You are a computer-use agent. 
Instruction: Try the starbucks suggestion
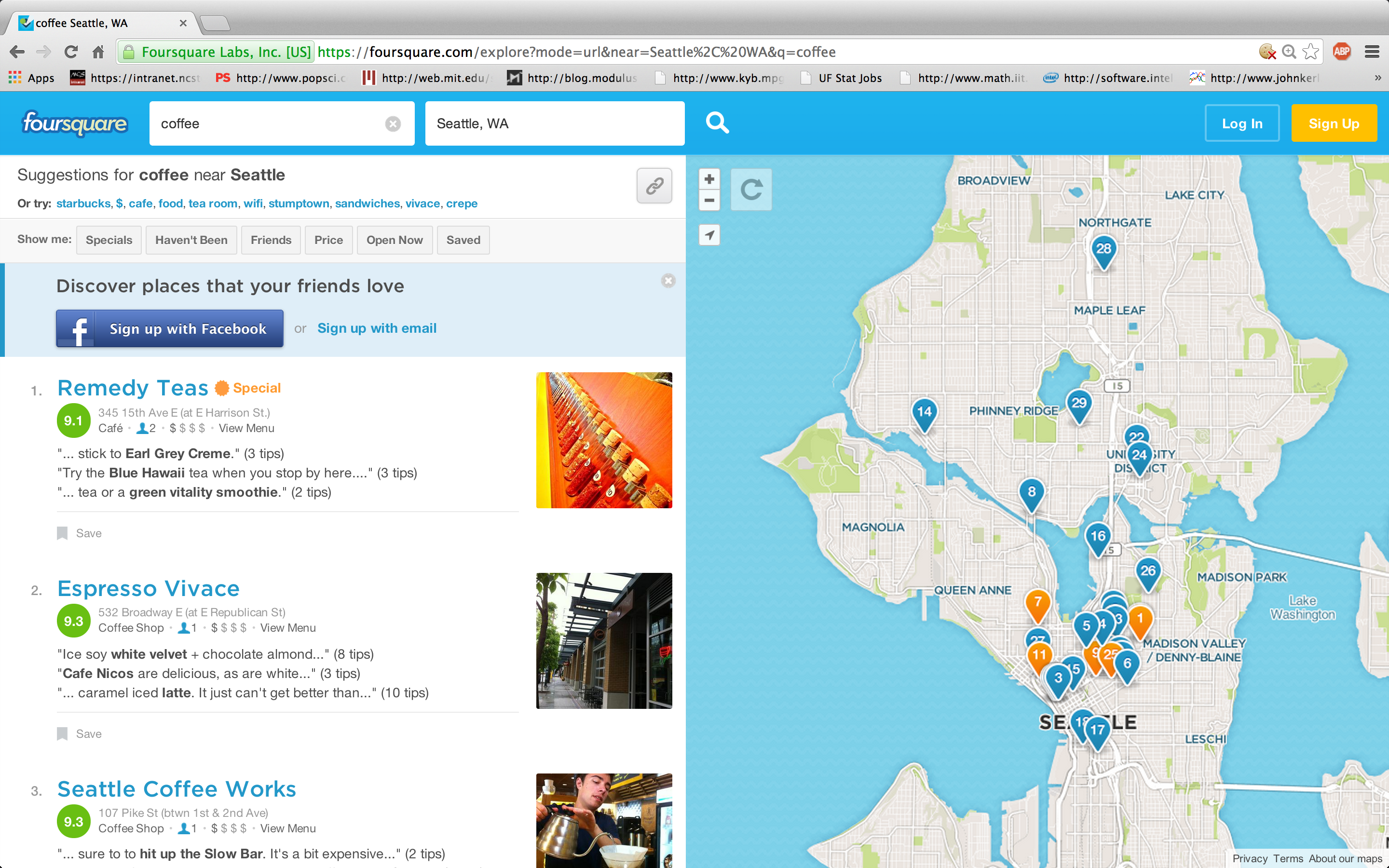coord(83,203)
